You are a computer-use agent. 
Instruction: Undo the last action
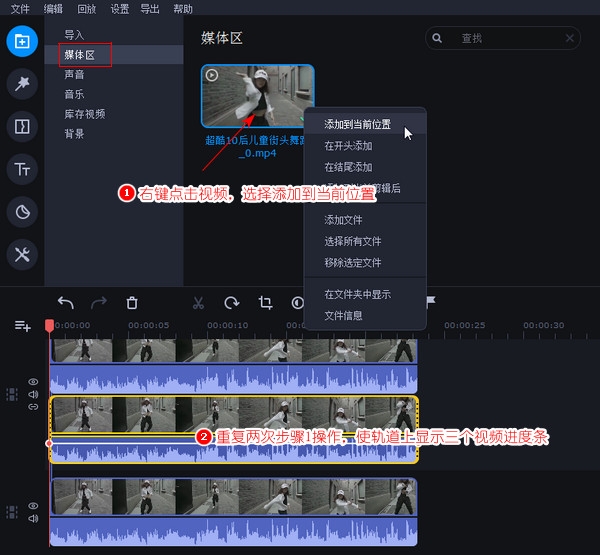click(66, 303)
